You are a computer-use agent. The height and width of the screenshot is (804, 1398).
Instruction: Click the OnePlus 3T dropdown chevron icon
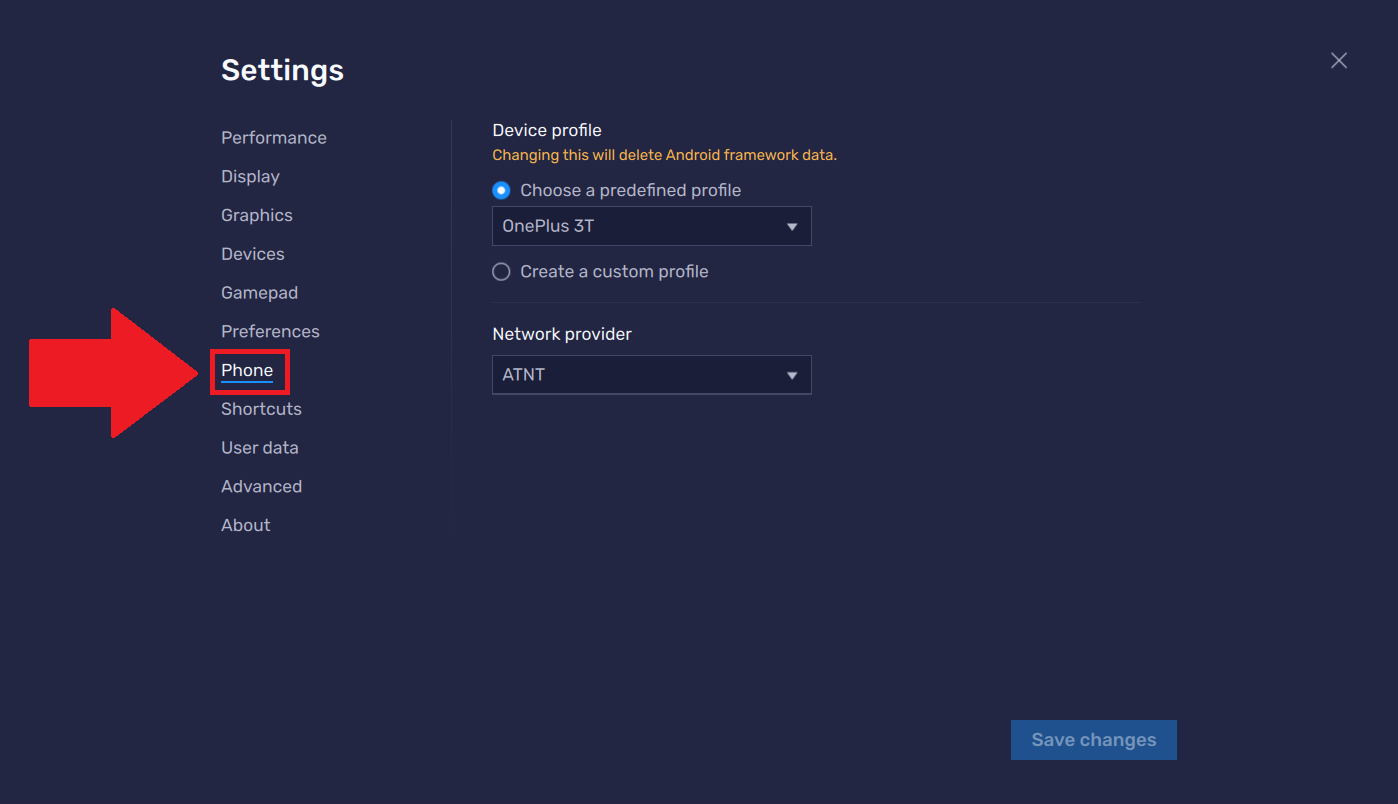point(792,226)
